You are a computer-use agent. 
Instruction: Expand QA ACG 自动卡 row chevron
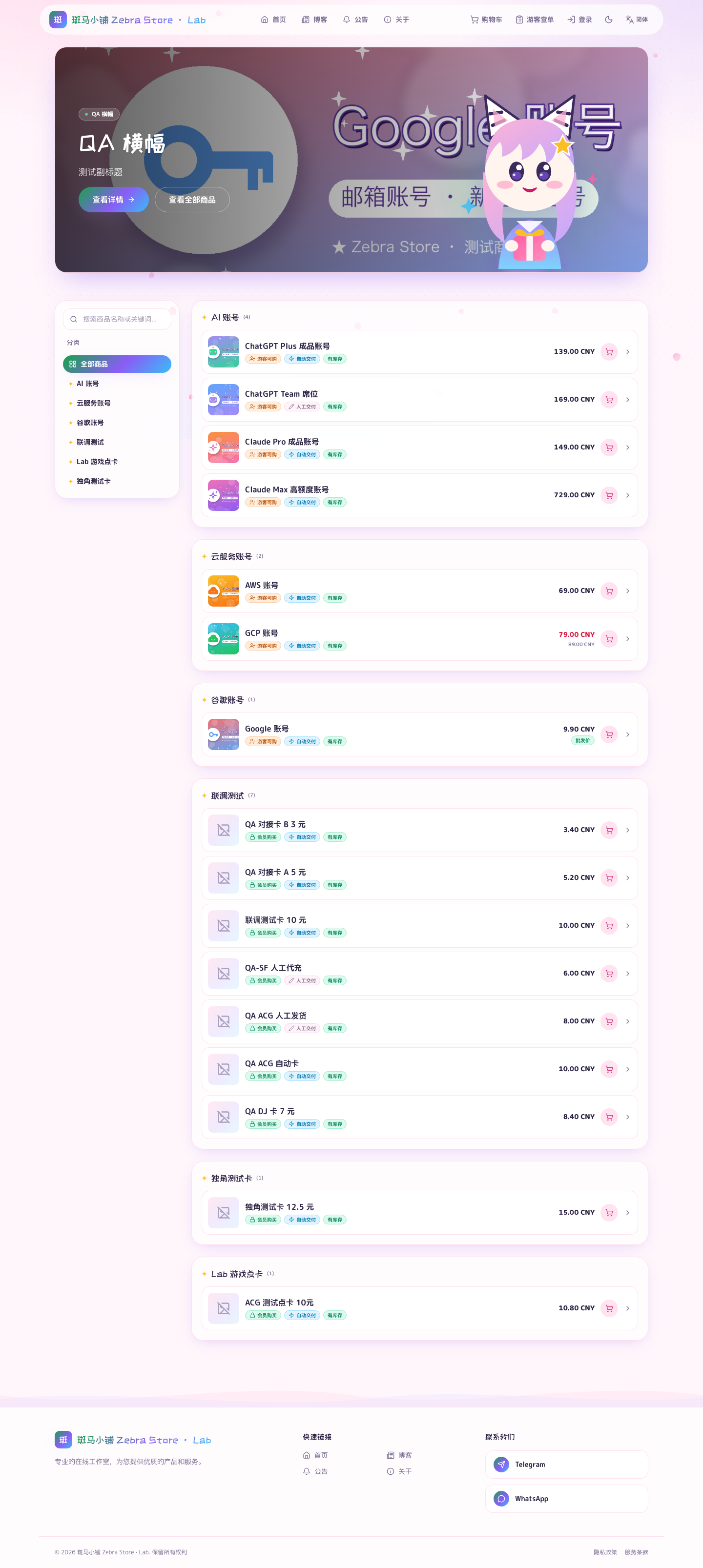pos(627,1069)
